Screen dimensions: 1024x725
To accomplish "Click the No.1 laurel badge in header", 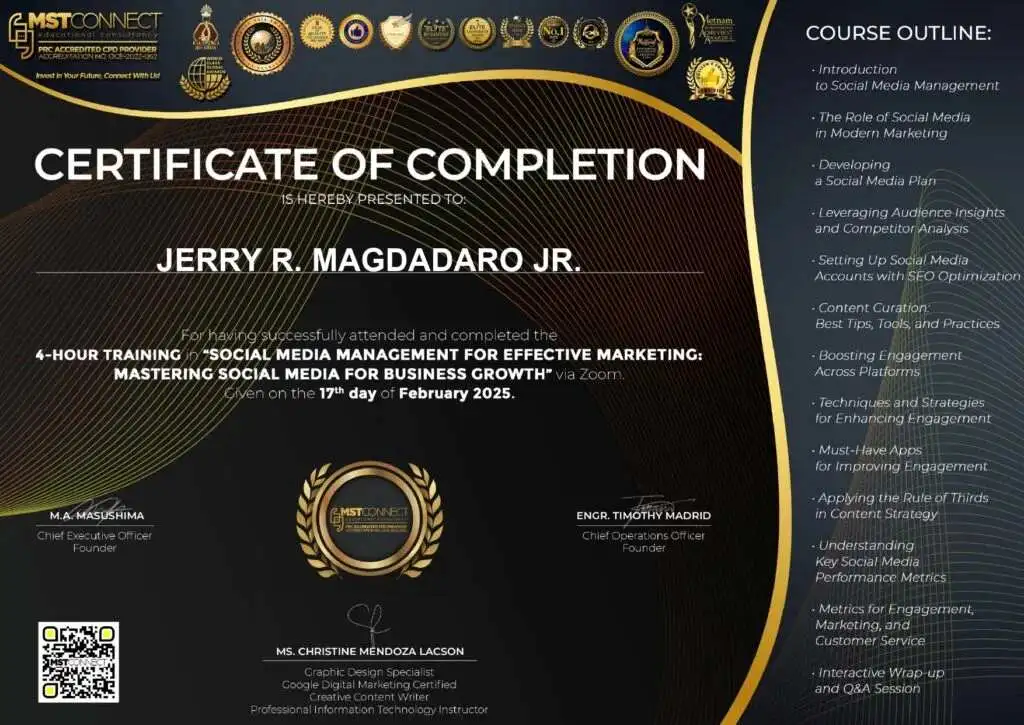I will [553, 32].
